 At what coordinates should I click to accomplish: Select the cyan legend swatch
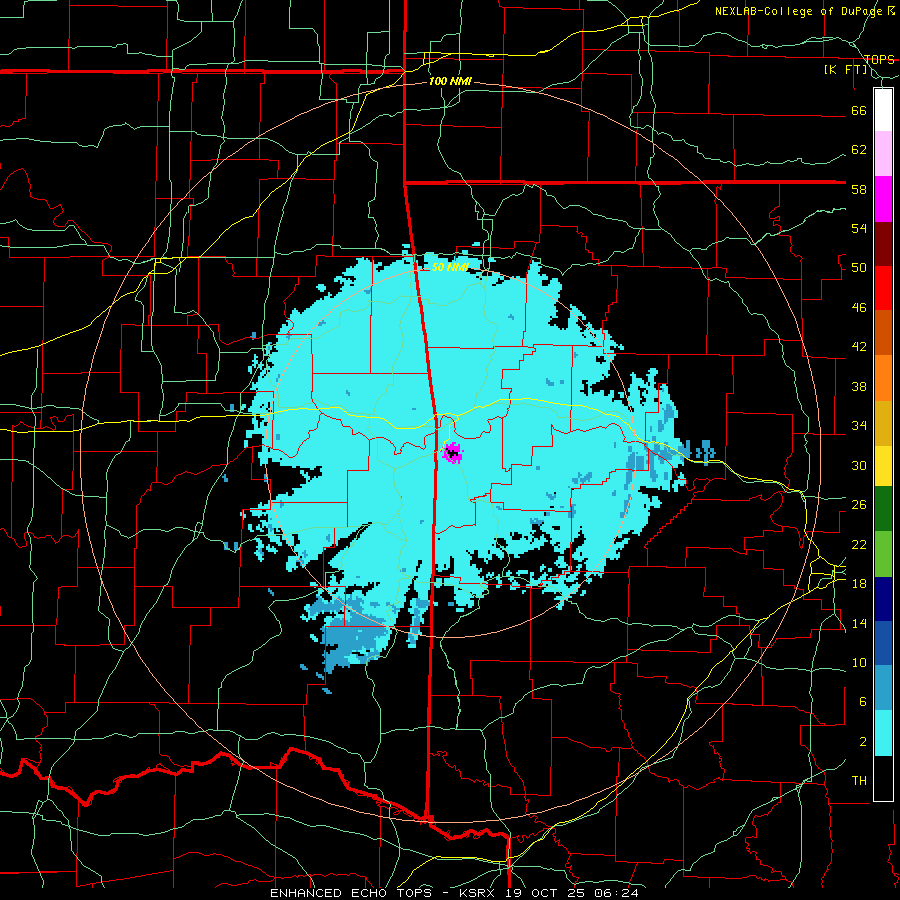point(883,733)
